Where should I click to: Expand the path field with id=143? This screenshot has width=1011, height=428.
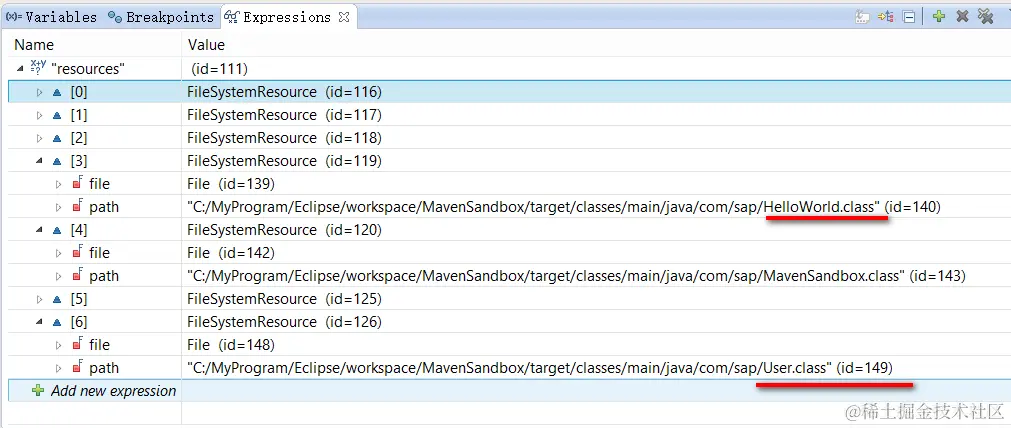tap(59, 277)
